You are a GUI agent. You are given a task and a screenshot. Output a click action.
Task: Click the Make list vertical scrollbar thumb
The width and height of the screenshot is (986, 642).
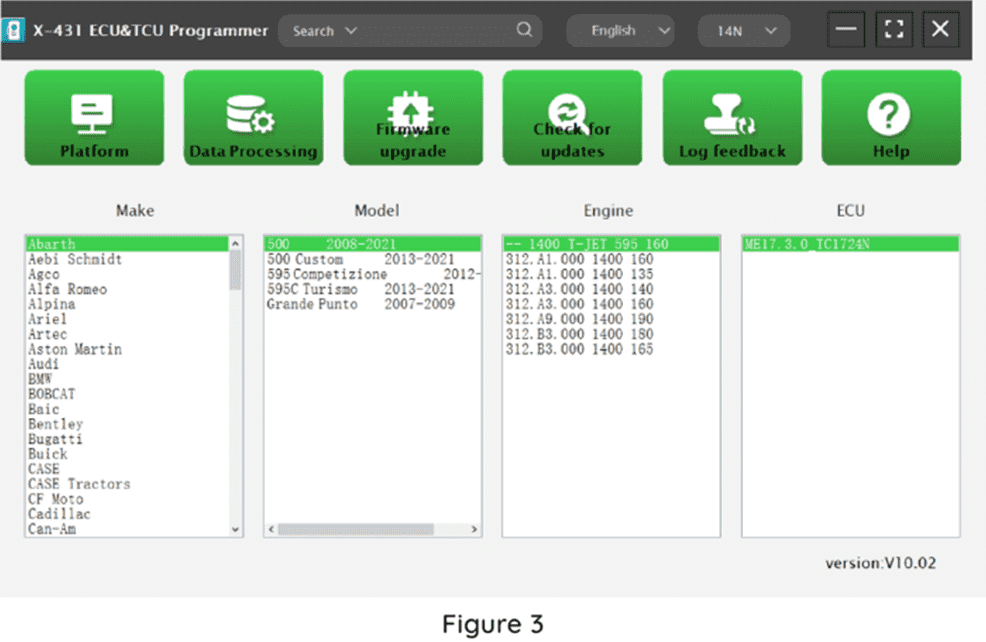click(235, 270)
